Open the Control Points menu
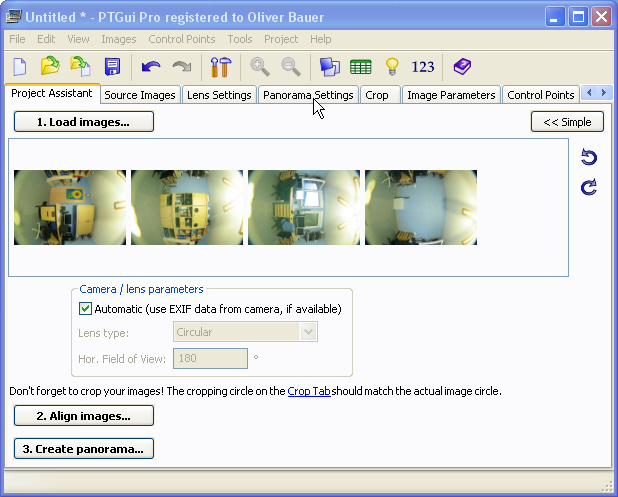 tap(181, 39)
